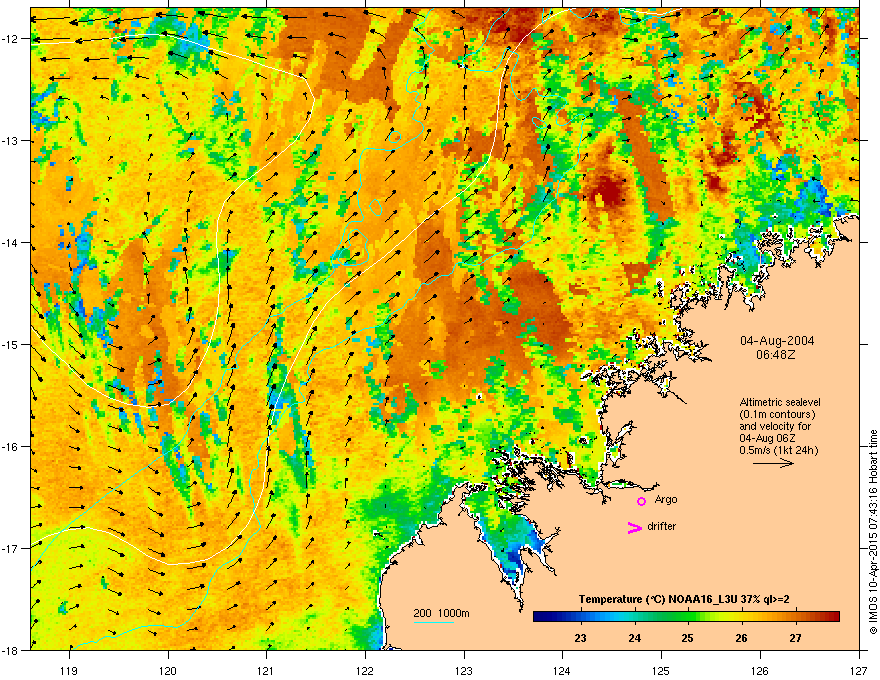Click the '(0.1m contours)' caption line
Viewport: 880px width, 680px height.
tap(778, 415)
